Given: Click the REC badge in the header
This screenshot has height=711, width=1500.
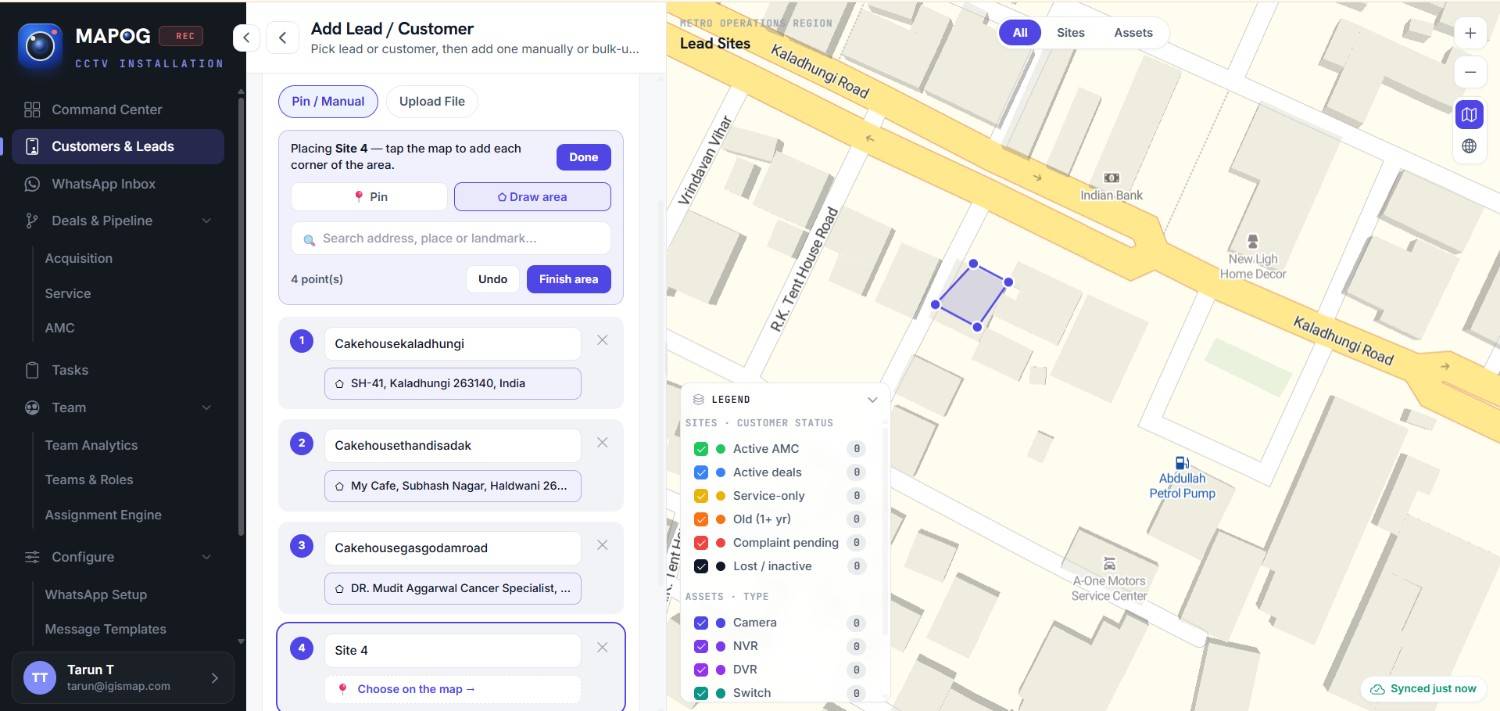Looking at the screenshot, I should [181, 36].
